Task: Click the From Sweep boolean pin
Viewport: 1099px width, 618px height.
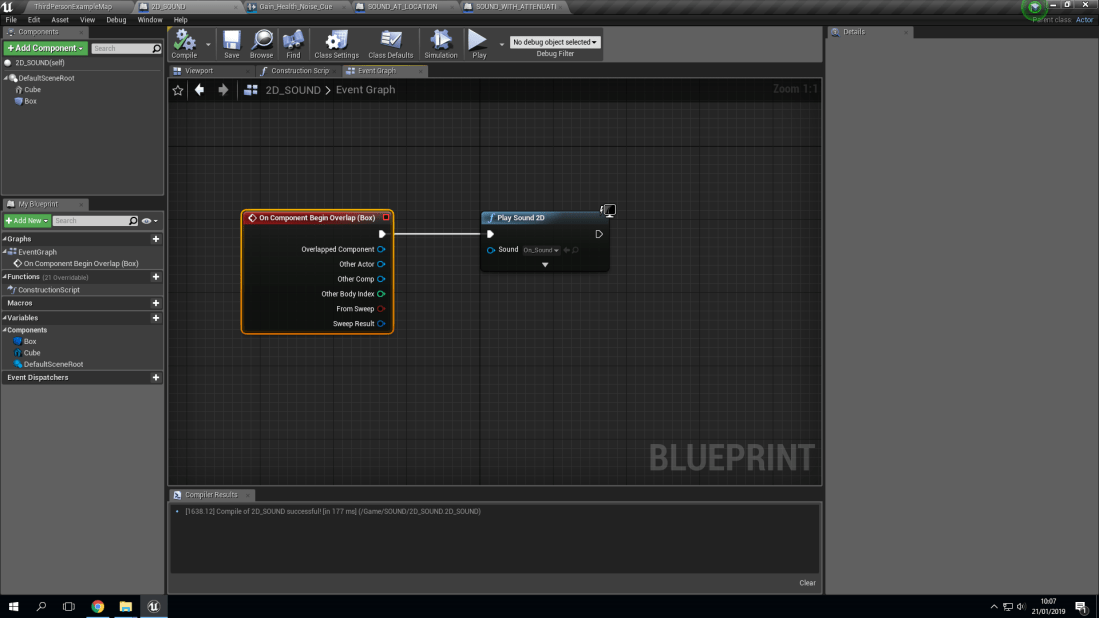Action: pos(381,309)
